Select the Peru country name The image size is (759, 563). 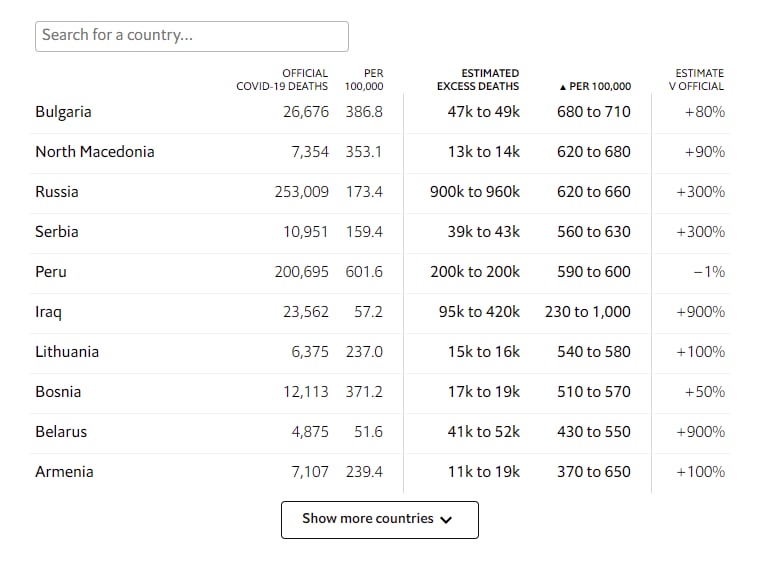pyautogui.click(x=51, y=272)
